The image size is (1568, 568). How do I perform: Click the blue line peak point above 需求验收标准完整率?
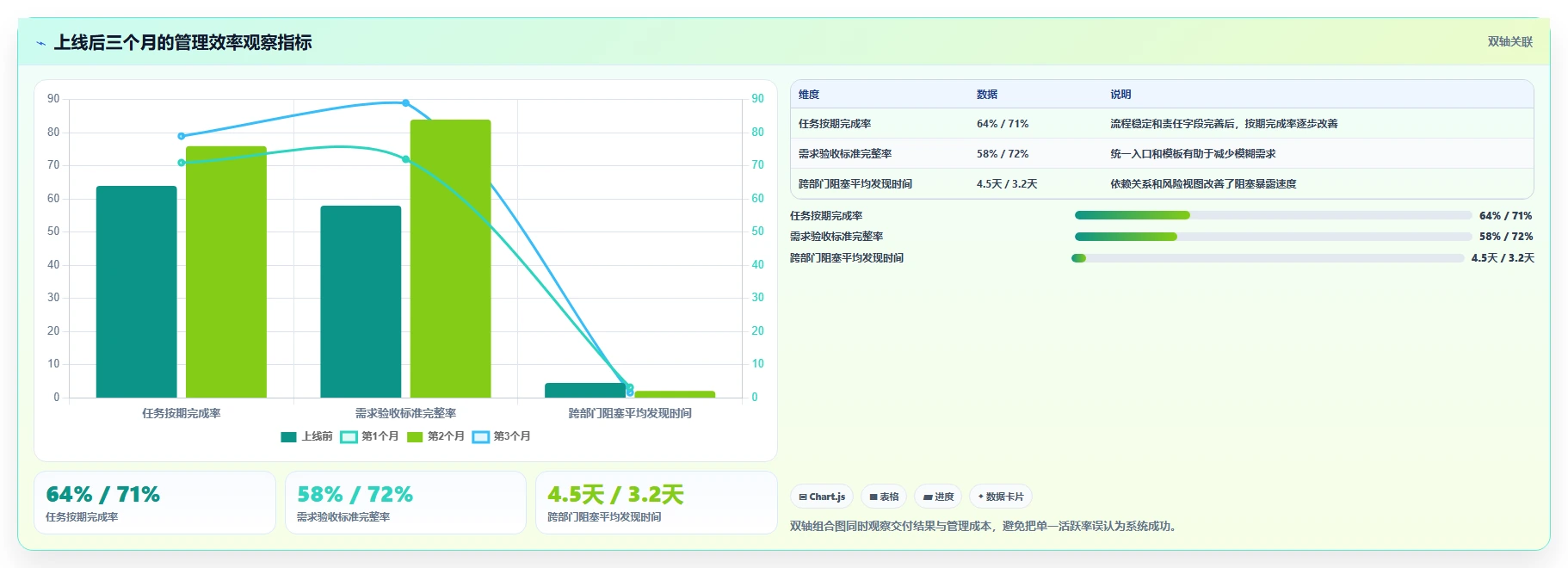click(406, 103)
